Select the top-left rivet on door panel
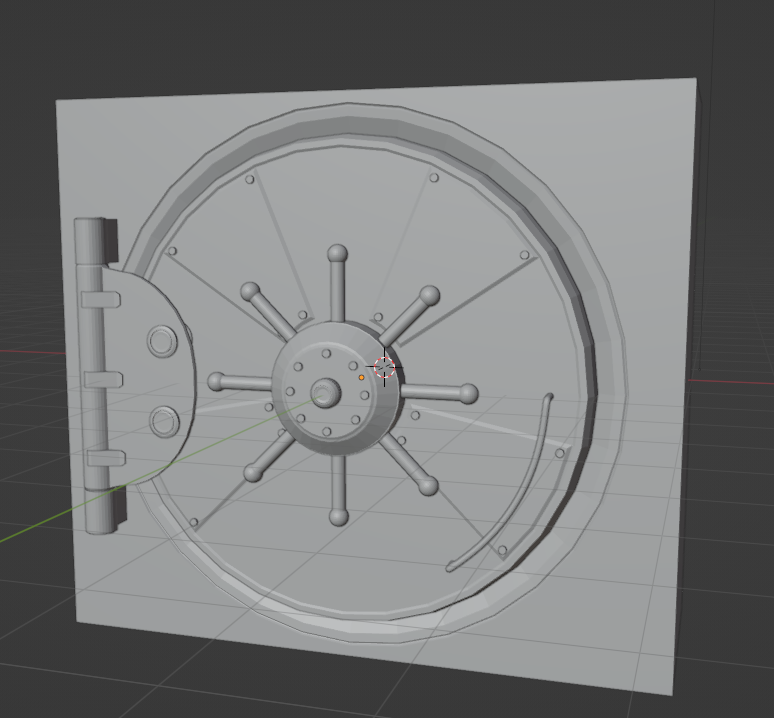The width and height of the screenshot is (774, 718). 250,179
